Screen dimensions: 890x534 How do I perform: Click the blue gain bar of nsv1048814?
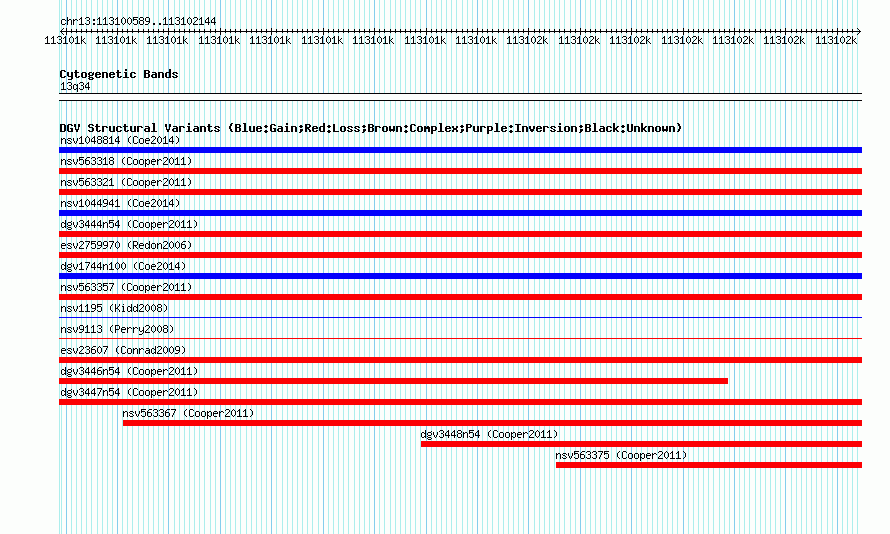click(460, 150)
